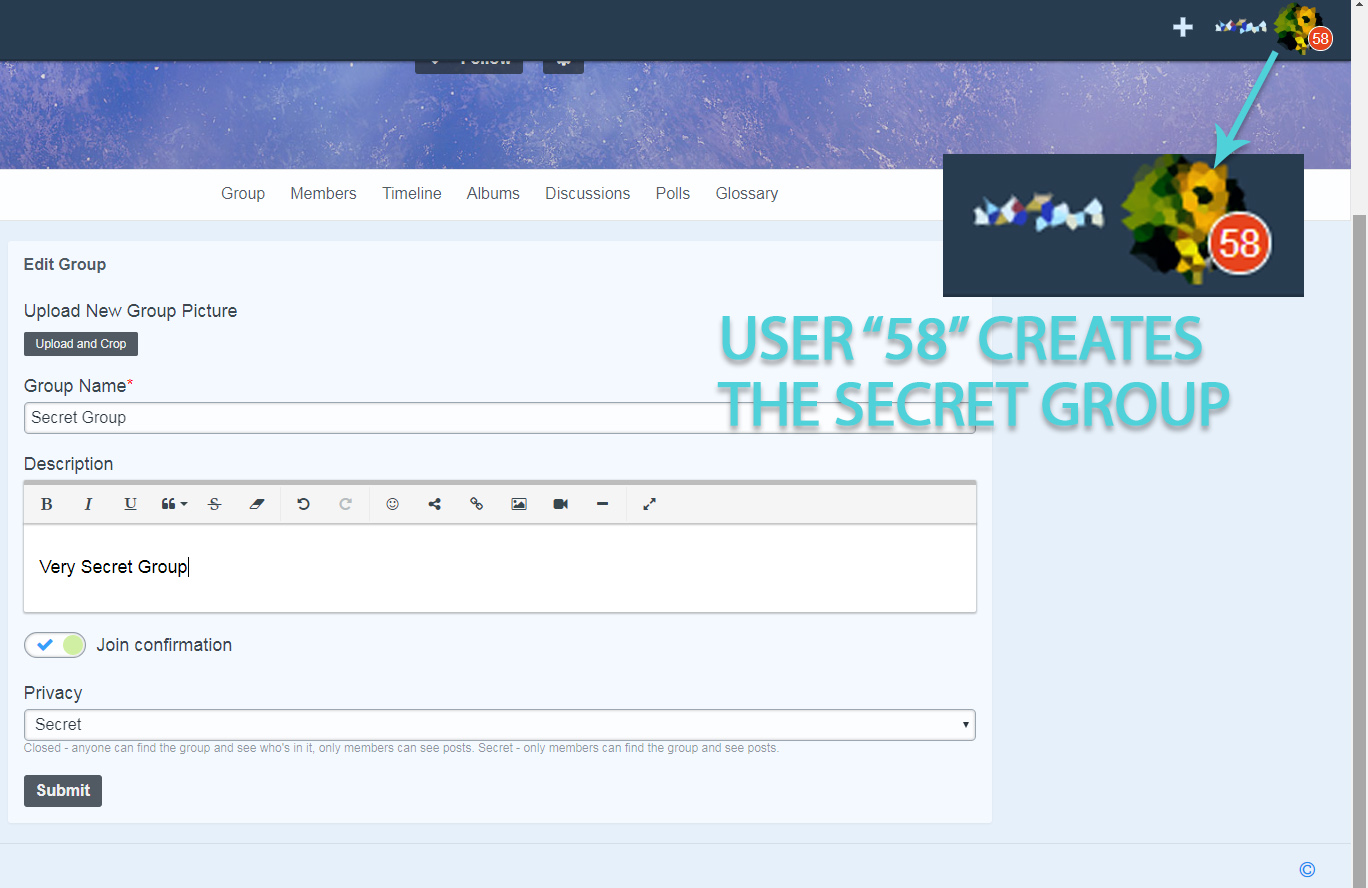
Task: Insert an image into the description
Action: point(518,504)
